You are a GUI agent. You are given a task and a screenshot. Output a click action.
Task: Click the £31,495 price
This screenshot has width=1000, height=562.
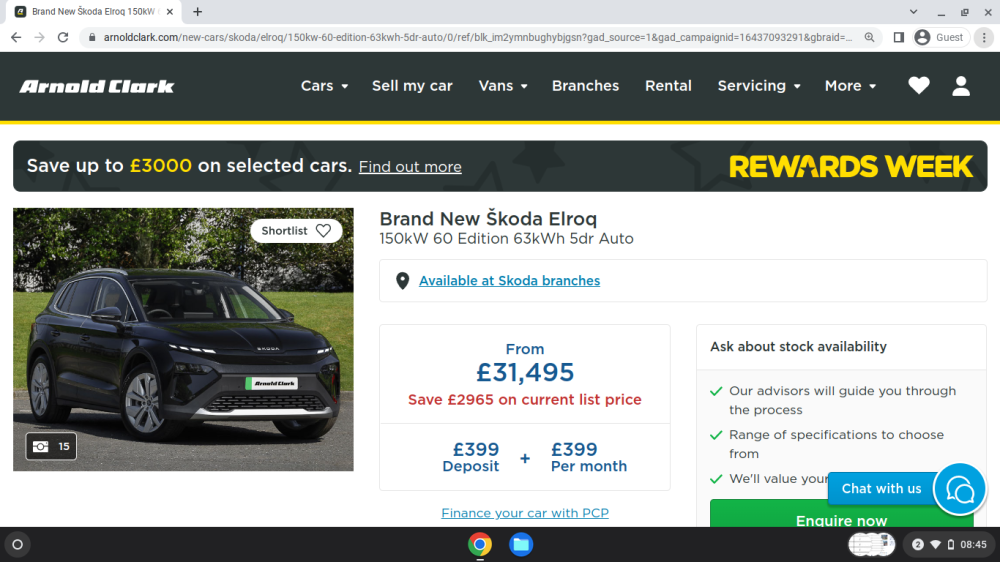pos(525,373)
